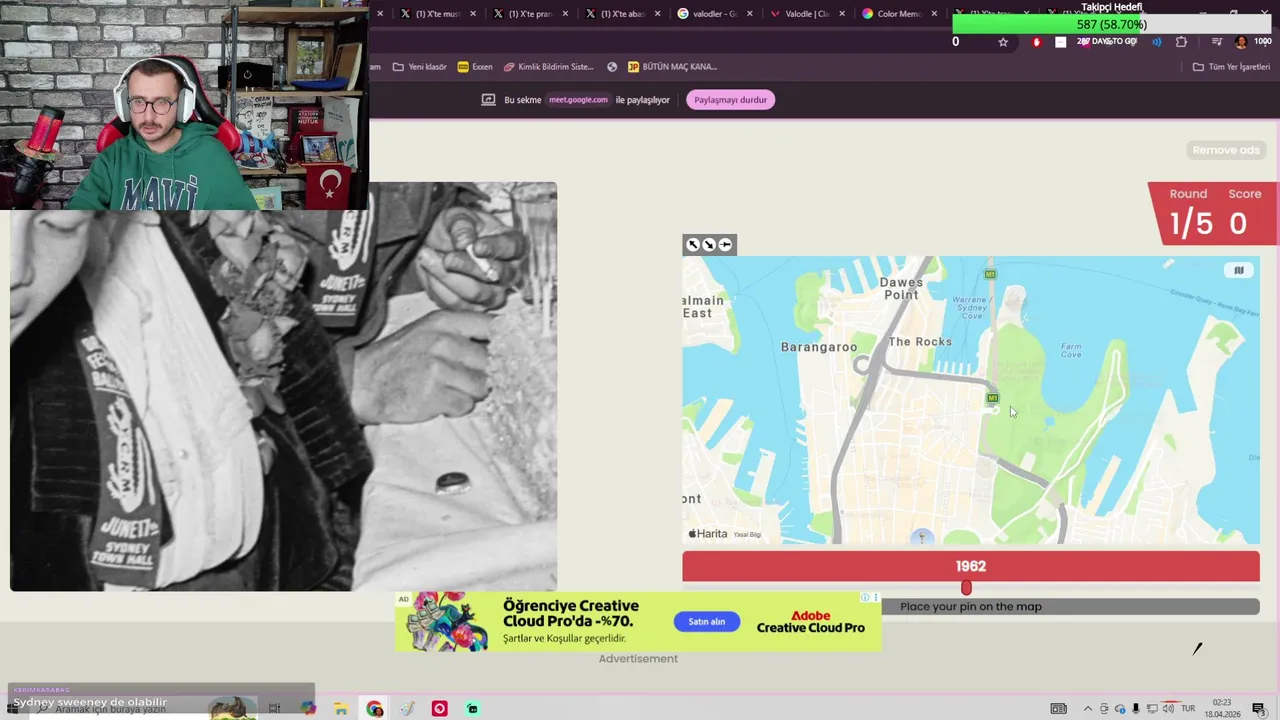The width and height of the screenshot is (1280, 720).
Task: Open the Task View icon in the taskbar
Action: point(274,709)
